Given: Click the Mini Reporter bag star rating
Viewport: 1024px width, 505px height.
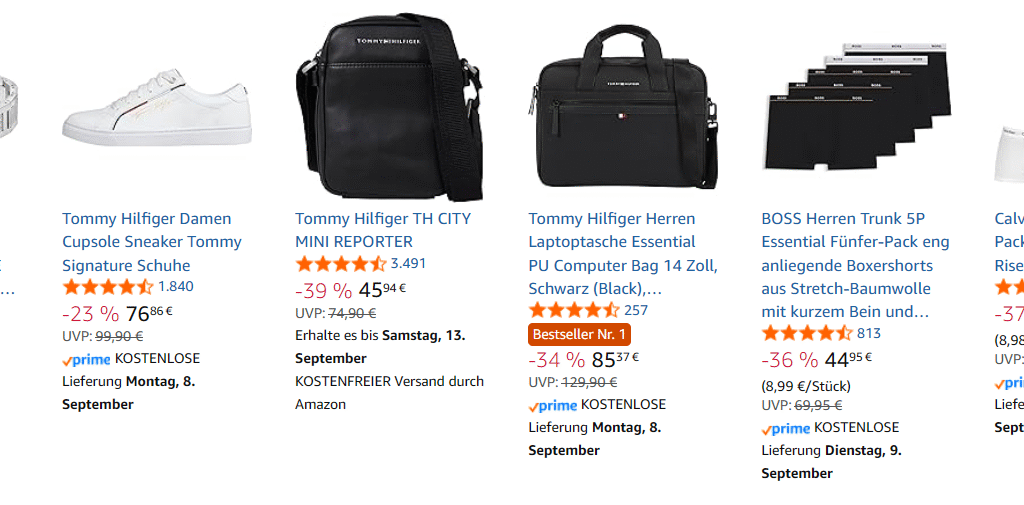Looking at the screenshot, I should 341,264.
